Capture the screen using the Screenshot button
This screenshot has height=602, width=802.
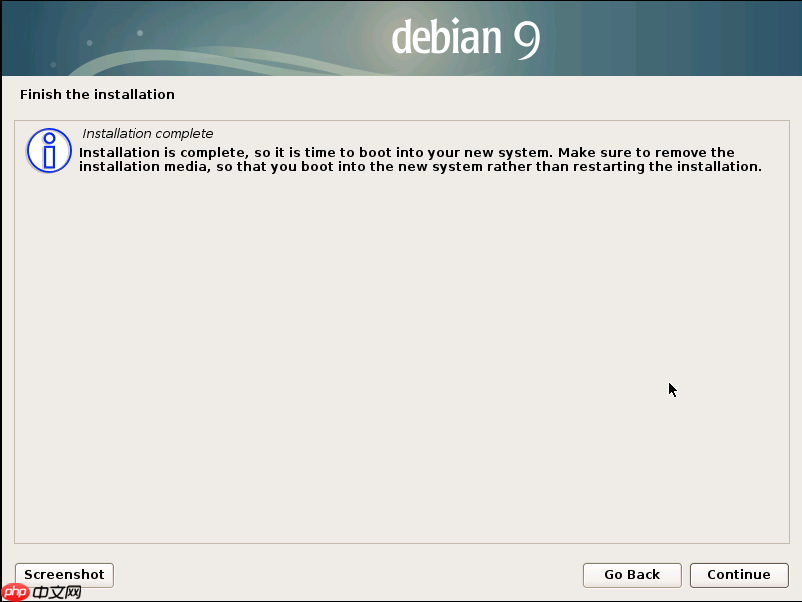click(63, 575)
